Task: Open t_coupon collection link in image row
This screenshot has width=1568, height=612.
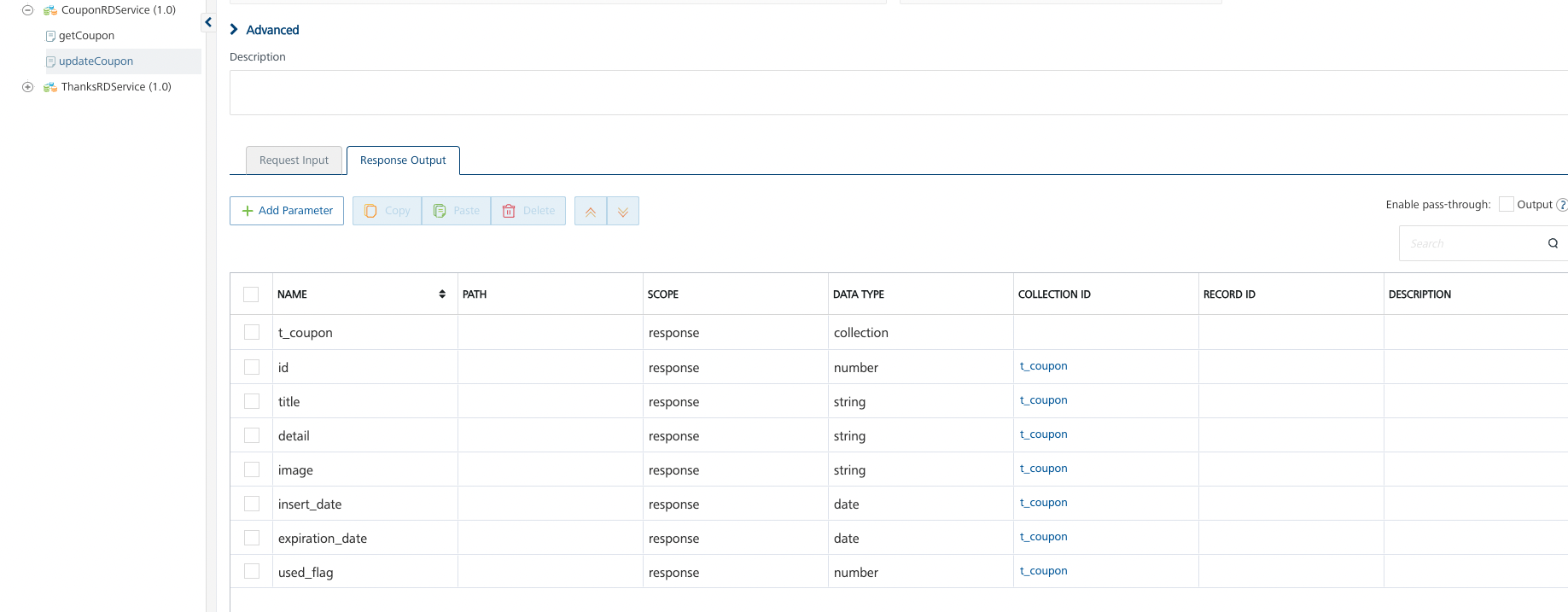Action: [x=1043, y=469]
